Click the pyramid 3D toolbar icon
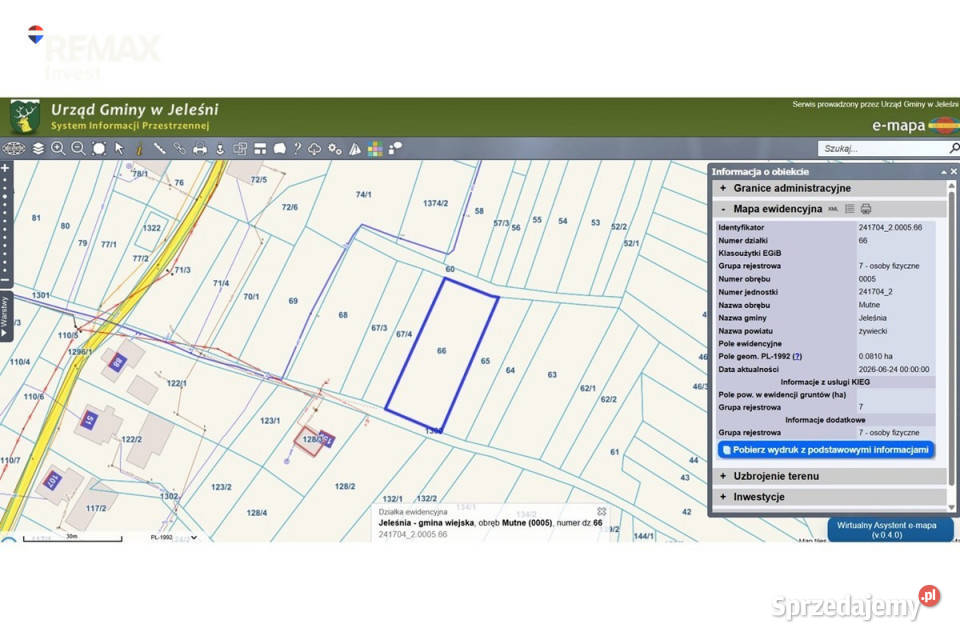This screenshot has width=960, height=640. point(355,148)
